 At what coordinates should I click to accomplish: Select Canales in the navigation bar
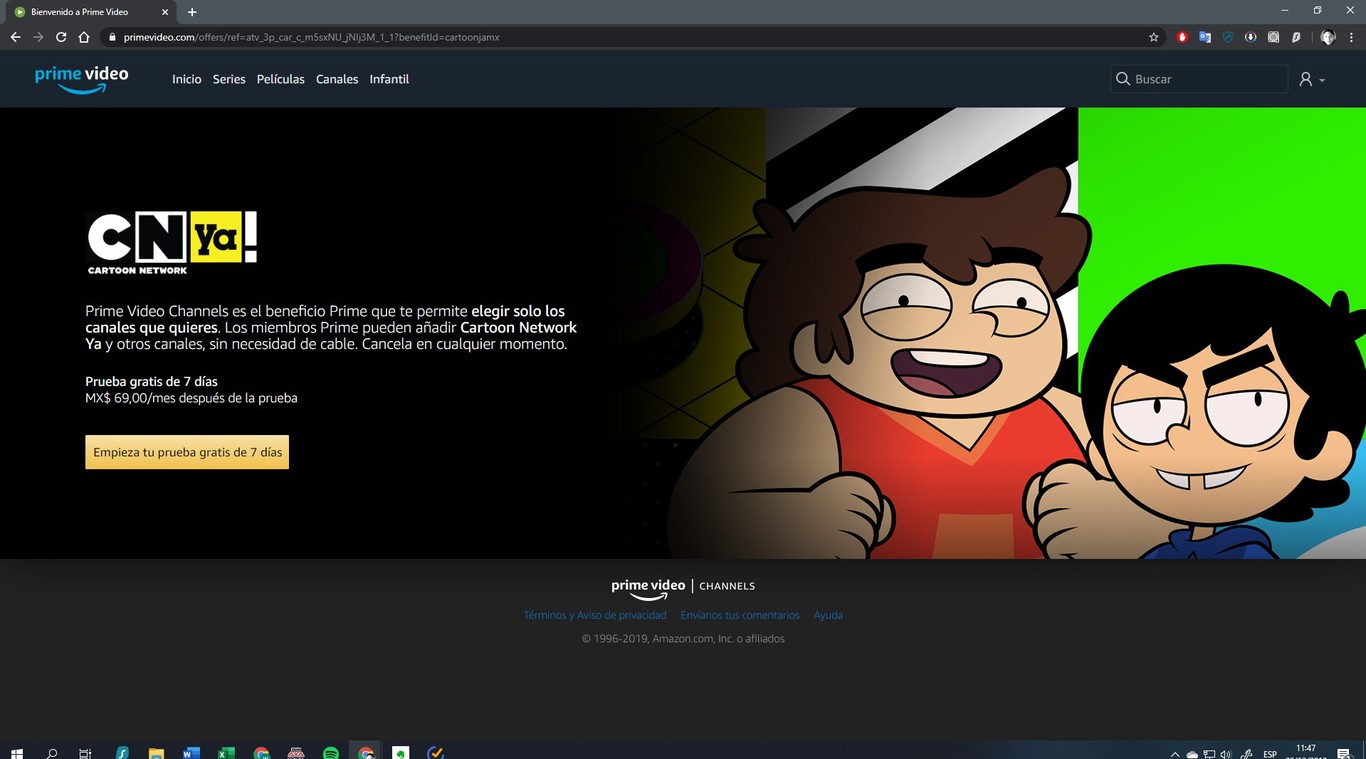(337, 79)
